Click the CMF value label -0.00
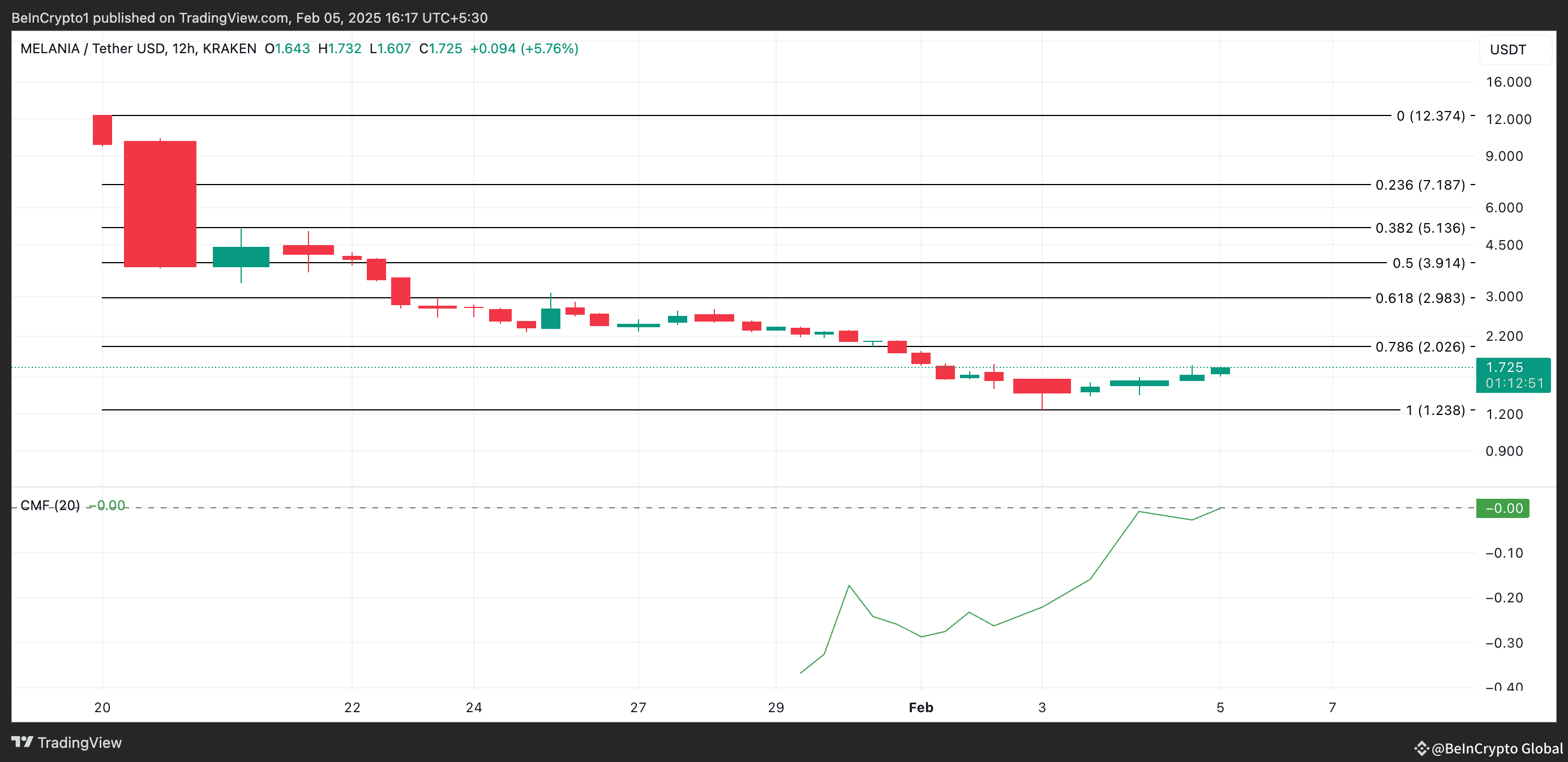 [x=1503, y=508]
